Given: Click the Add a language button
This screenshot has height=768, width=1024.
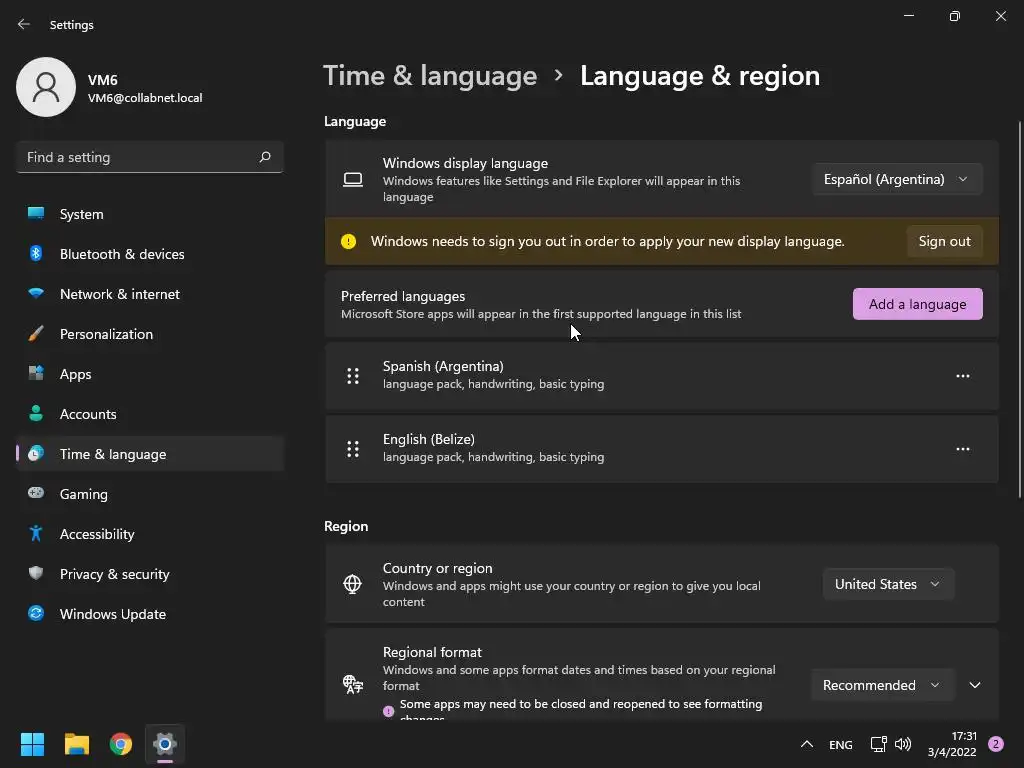Looking at the screenshot, I should [917, 304].
